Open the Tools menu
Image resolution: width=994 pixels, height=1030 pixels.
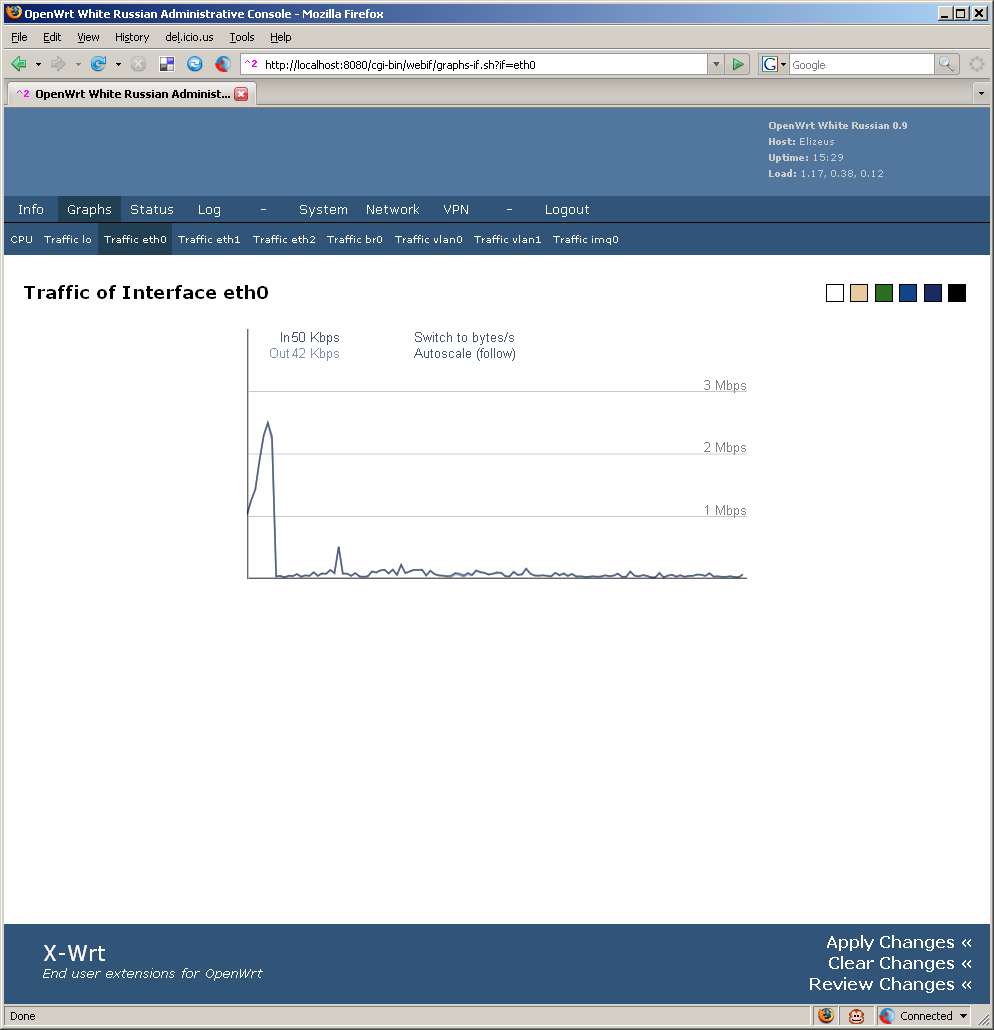pos(242,37)
